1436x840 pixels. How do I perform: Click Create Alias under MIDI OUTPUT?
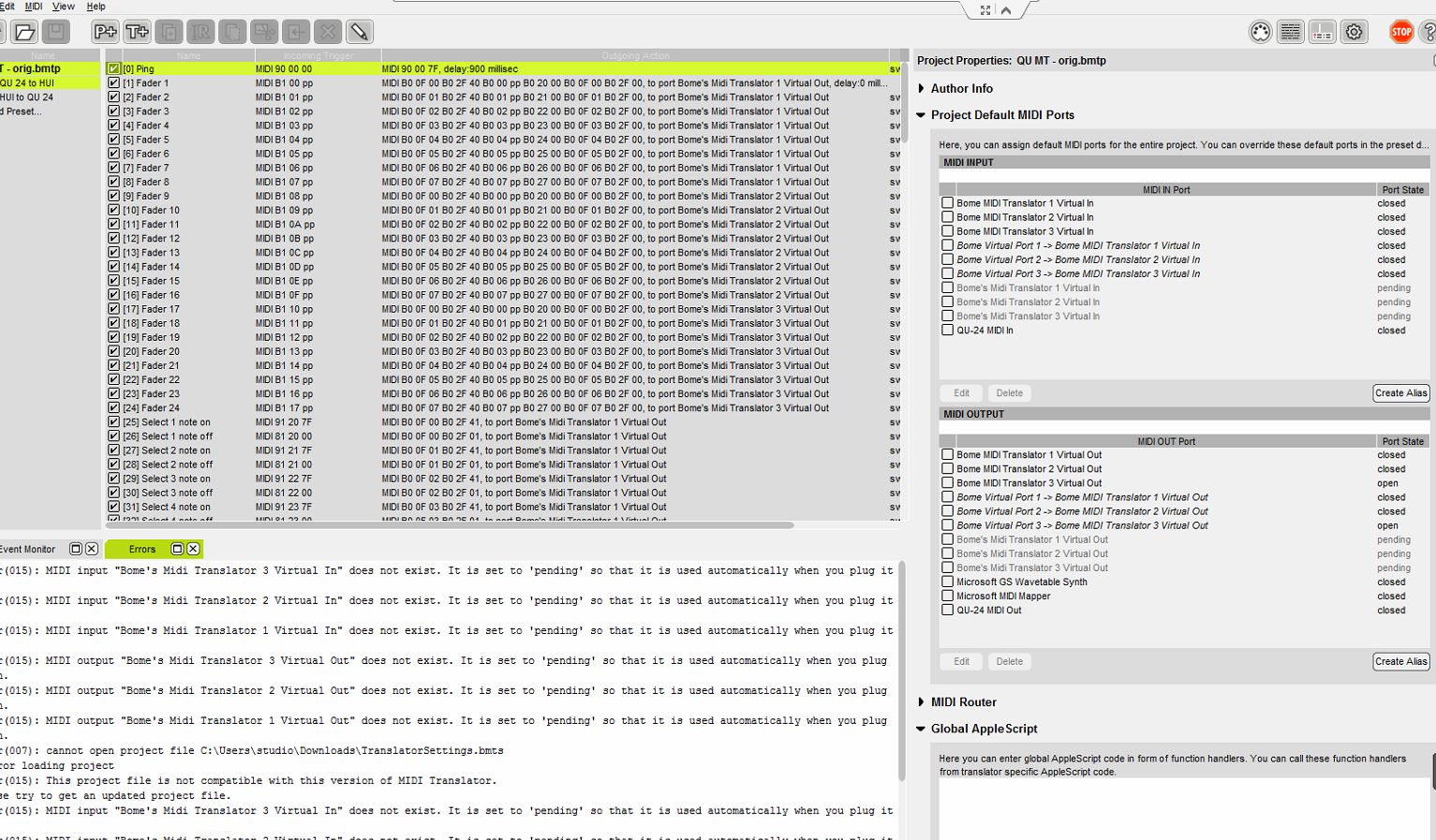click(x=1401, y=661)
